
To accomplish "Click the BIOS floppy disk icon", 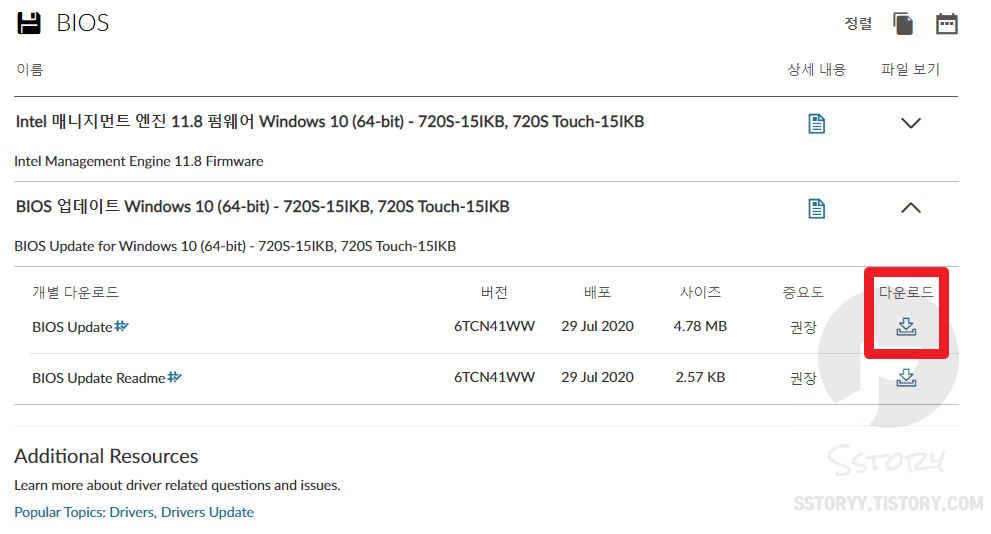I will (x=28, y=23).
